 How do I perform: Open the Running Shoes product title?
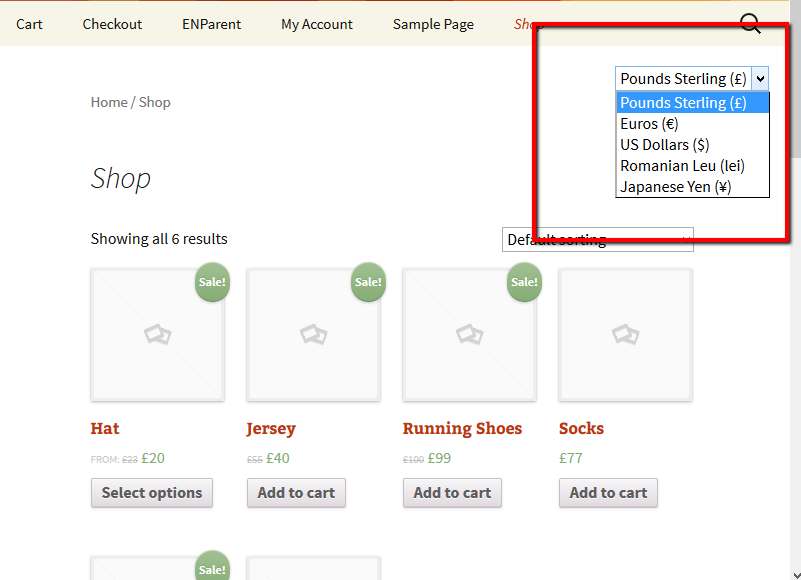462,428
